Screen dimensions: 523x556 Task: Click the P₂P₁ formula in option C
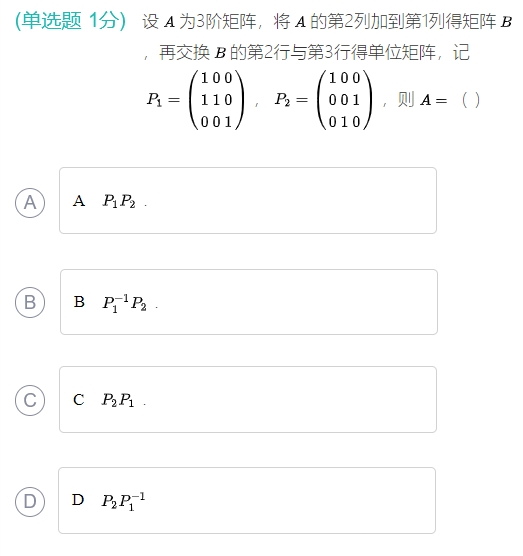[x=118, y=400]
